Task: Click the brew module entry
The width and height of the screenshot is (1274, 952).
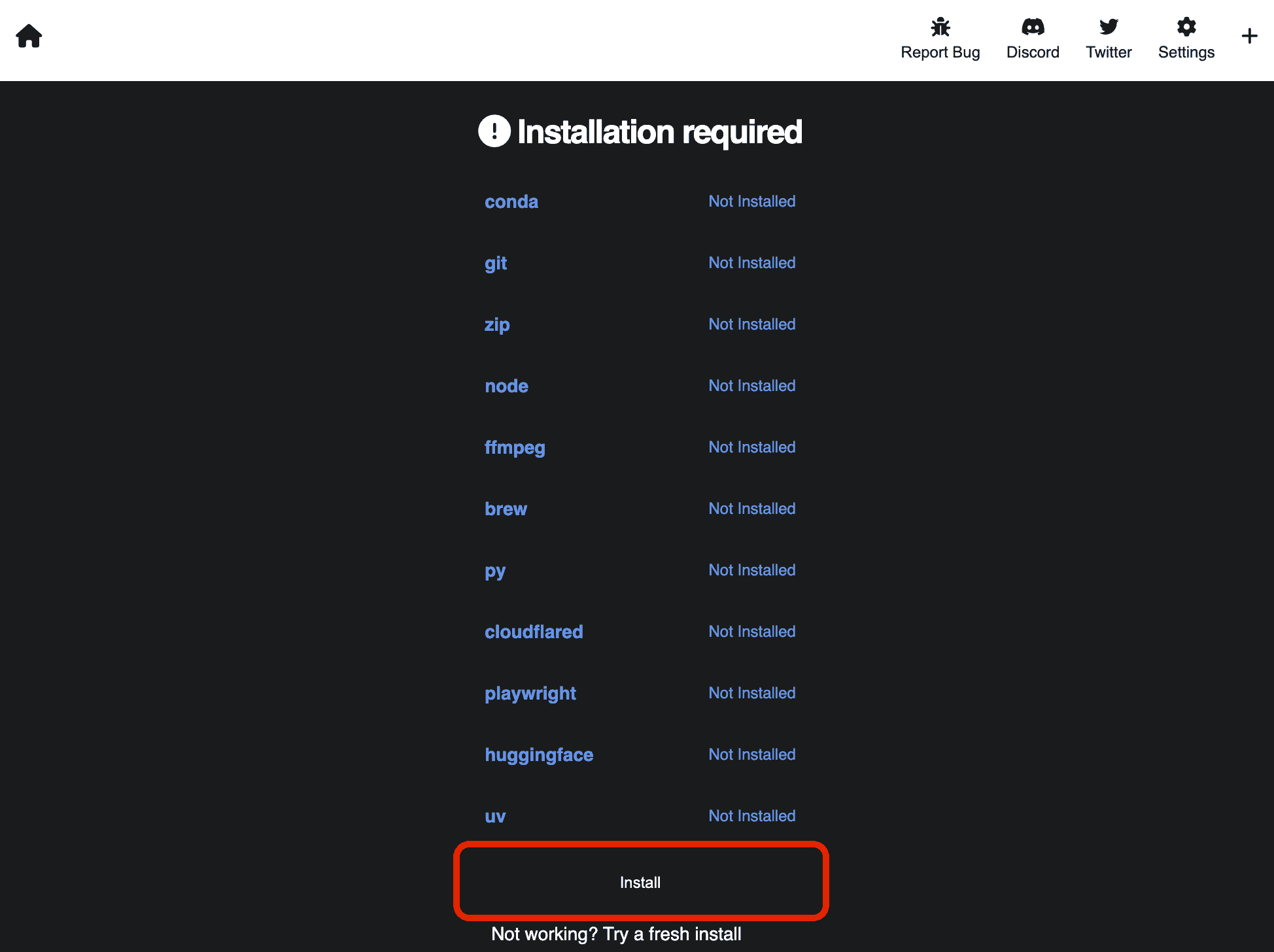Action: pyautogui.click(x=506, y=509)
